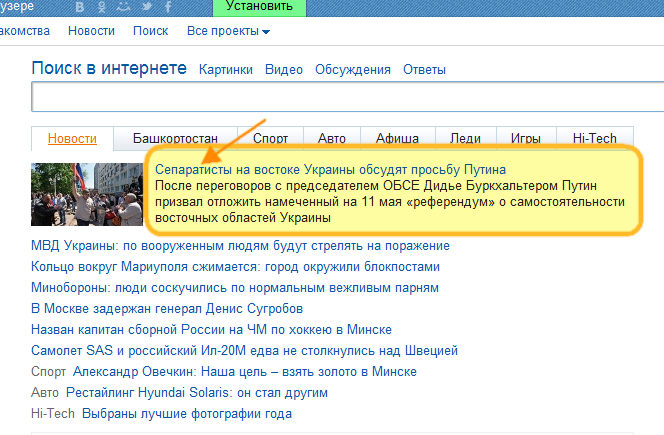Open headline Кольцо вокруг Мариуполя сжимается

(235, 267)
